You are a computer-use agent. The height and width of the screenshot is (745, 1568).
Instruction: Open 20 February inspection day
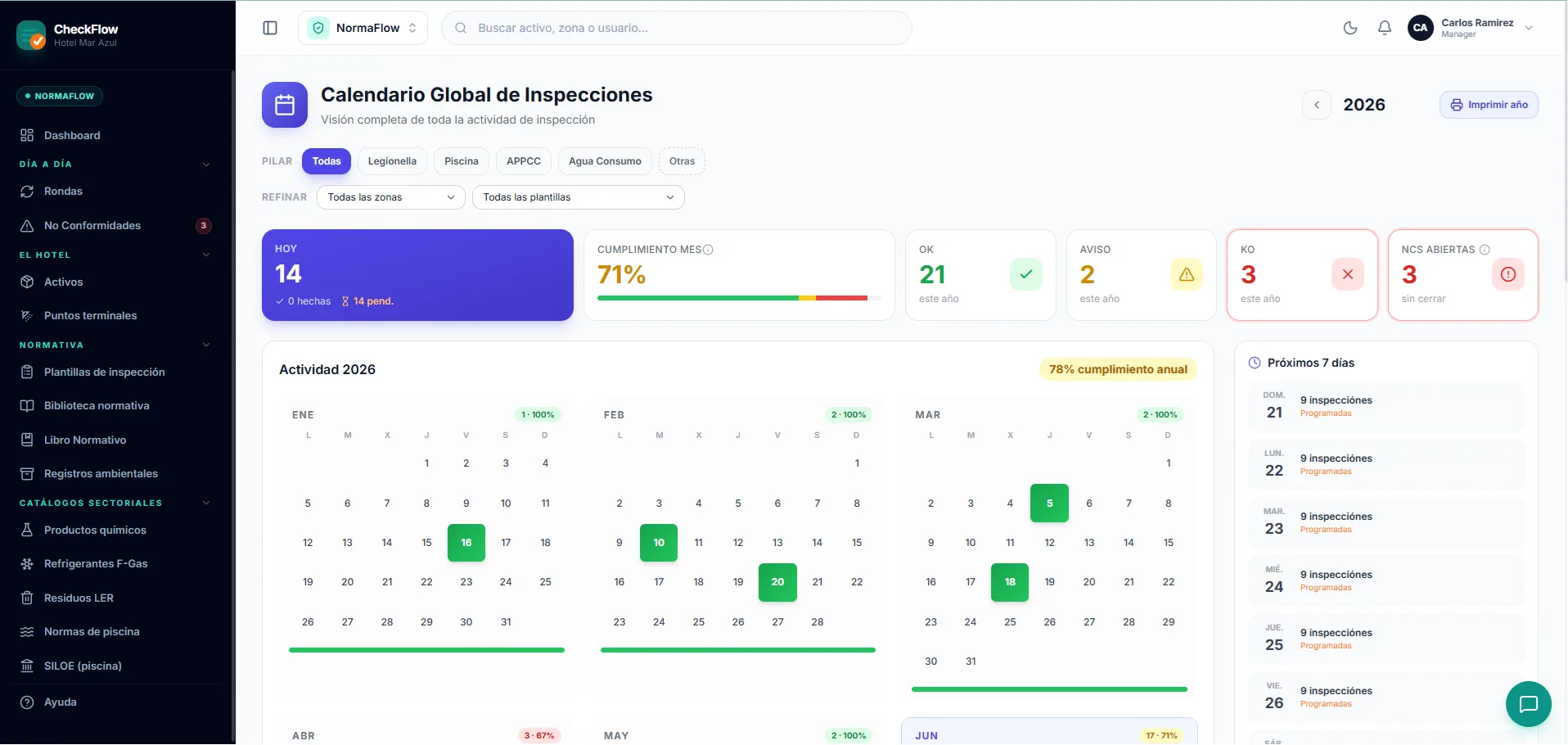click(777, 582)
